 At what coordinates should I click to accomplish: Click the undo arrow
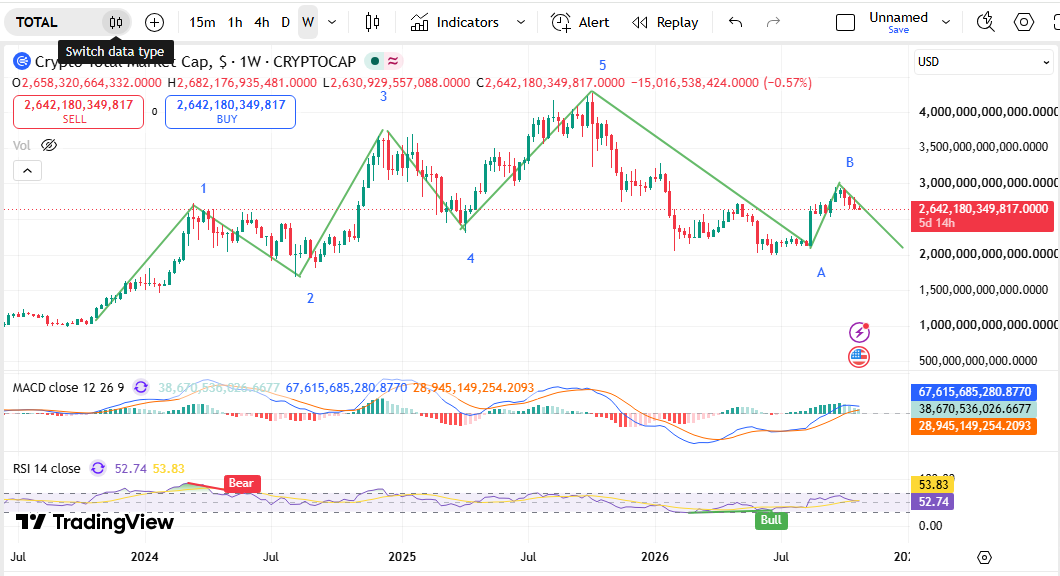(x=736, y=22)
